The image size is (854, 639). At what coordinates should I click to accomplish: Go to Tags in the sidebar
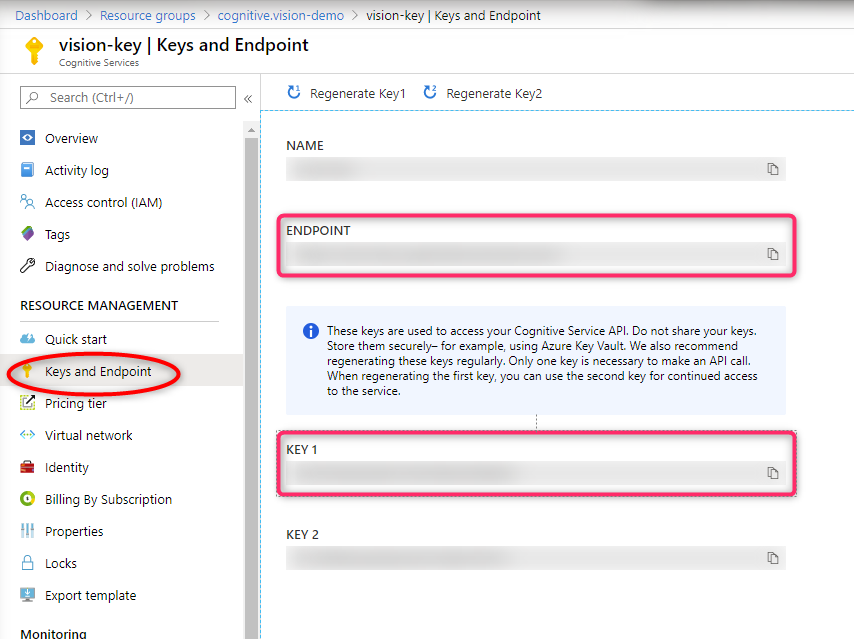tap(57, 235)
